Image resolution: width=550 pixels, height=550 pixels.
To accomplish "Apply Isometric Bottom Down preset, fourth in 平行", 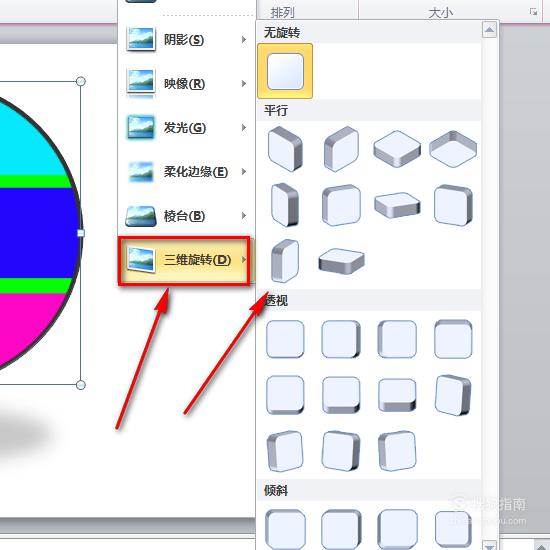I will tap(453, 149).
